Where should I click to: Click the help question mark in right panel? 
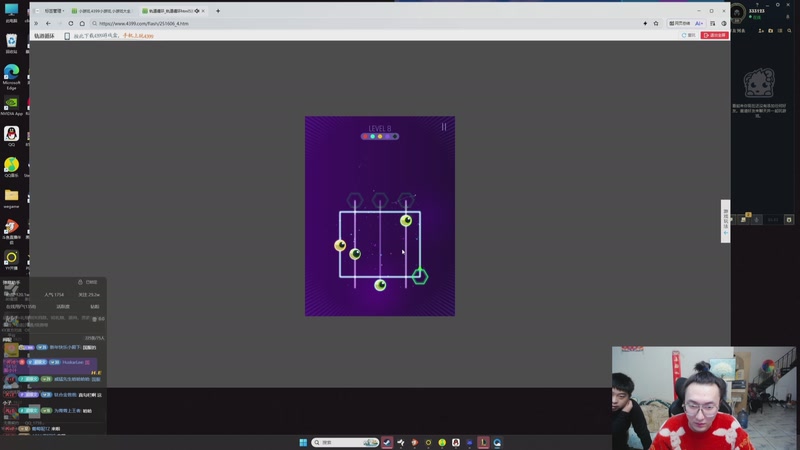[x=757, y=5]
